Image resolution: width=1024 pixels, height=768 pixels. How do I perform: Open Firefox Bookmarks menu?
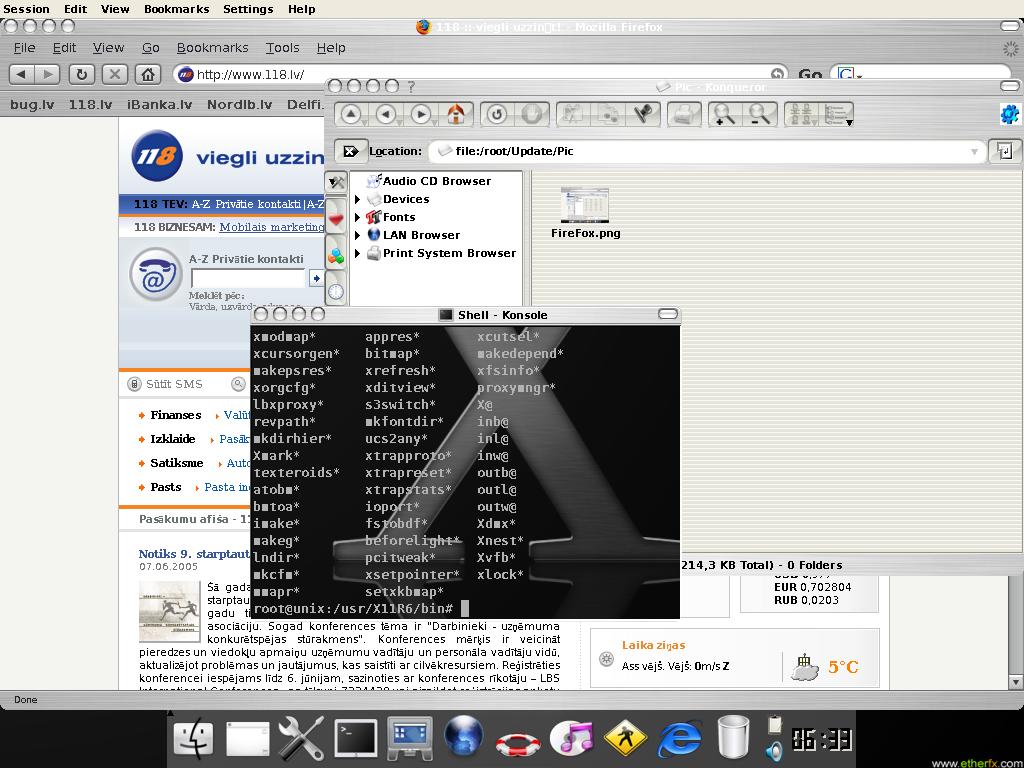[x=212, y=48]
